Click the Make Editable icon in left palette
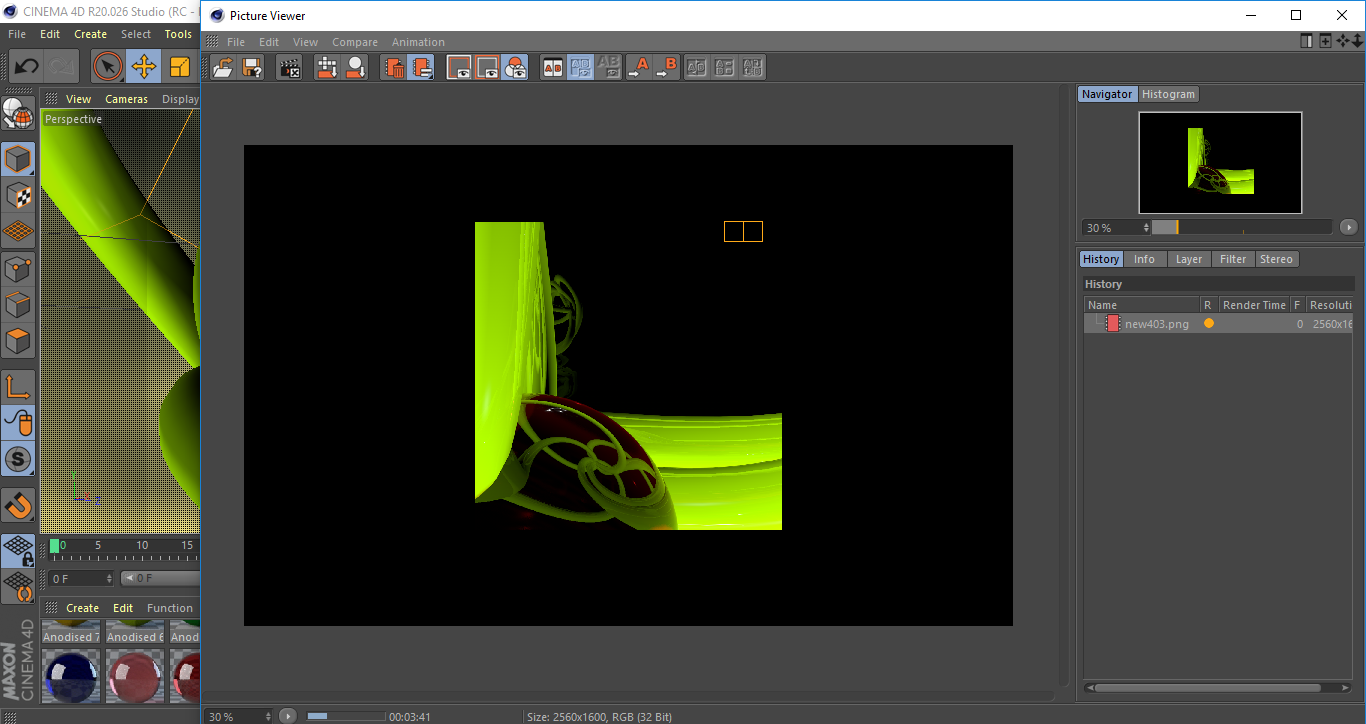The image size is (1366, 724). pos(18,114)
